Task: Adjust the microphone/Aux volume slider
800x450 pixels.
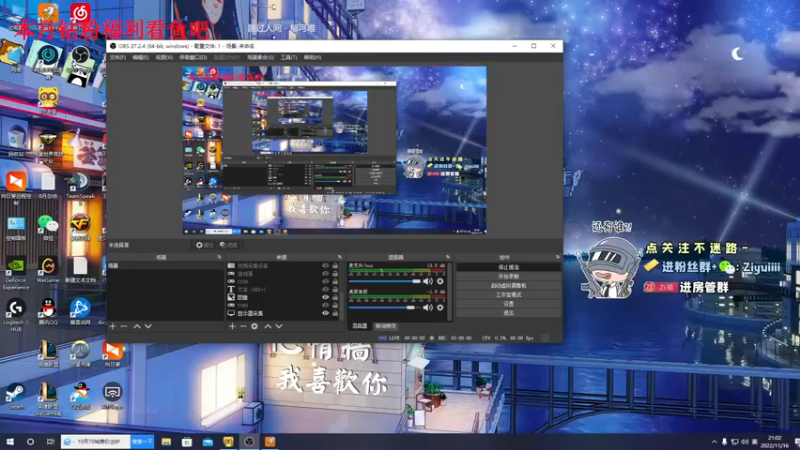Action: click(384, 281)
